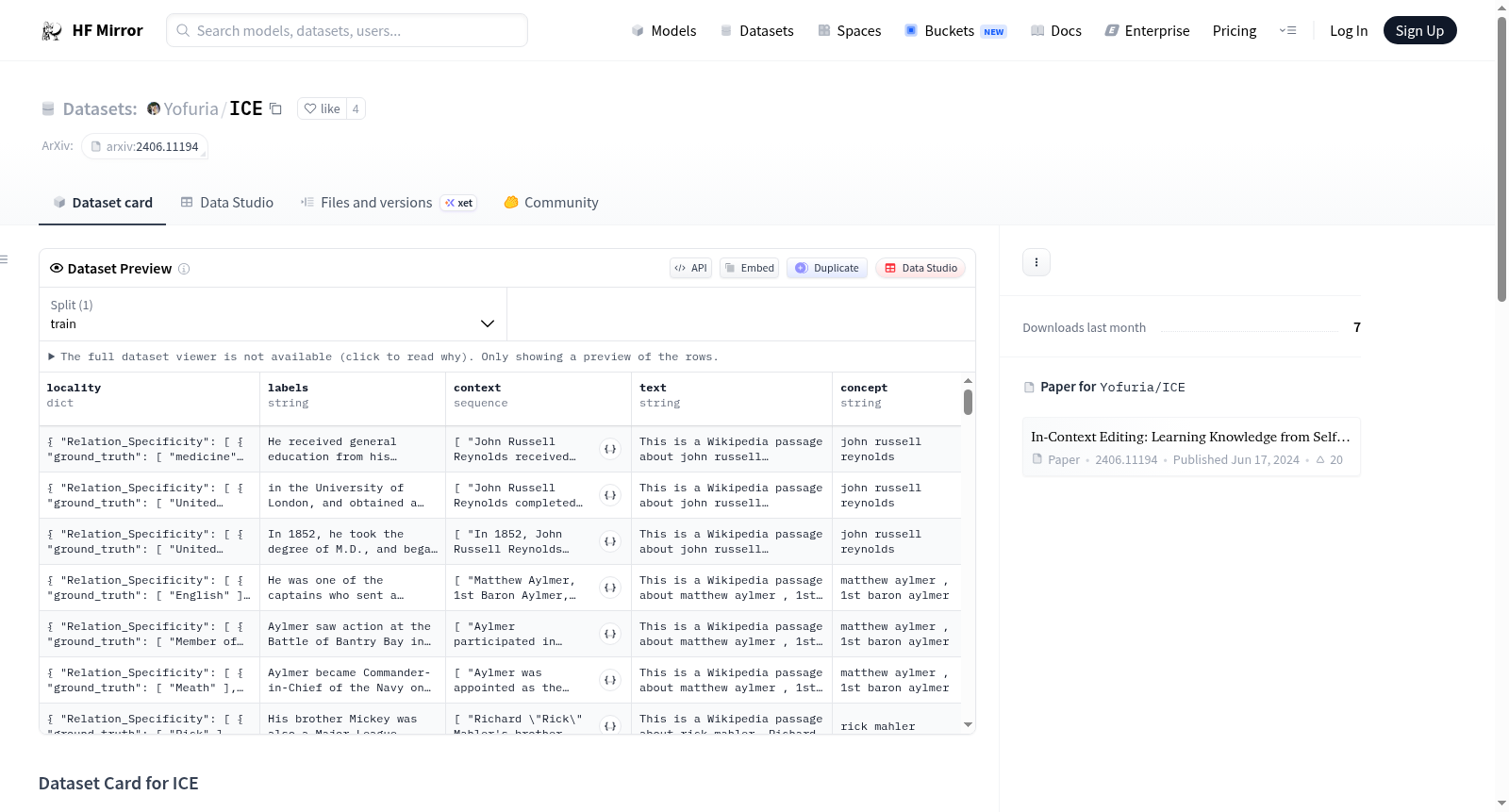This screenshot has height=812, width=1509.
Task: Select the 'He was one of the captains' cell
Action: click(353, 588)
